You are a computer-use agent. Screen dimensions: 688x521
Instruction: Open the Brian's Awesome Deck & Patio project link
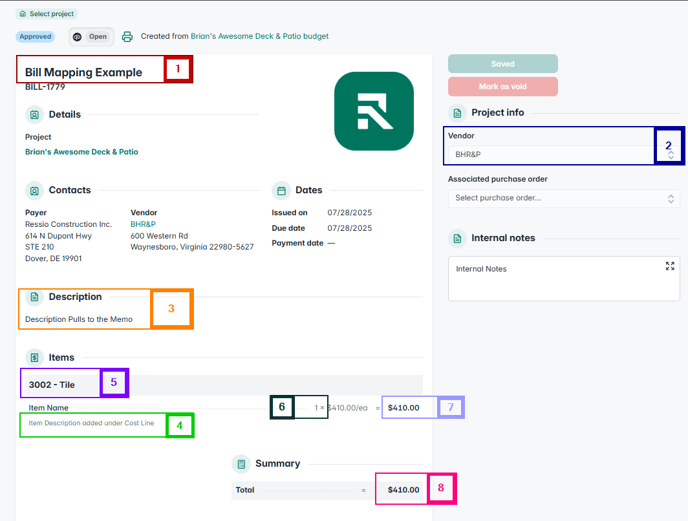tap(82, 152)
